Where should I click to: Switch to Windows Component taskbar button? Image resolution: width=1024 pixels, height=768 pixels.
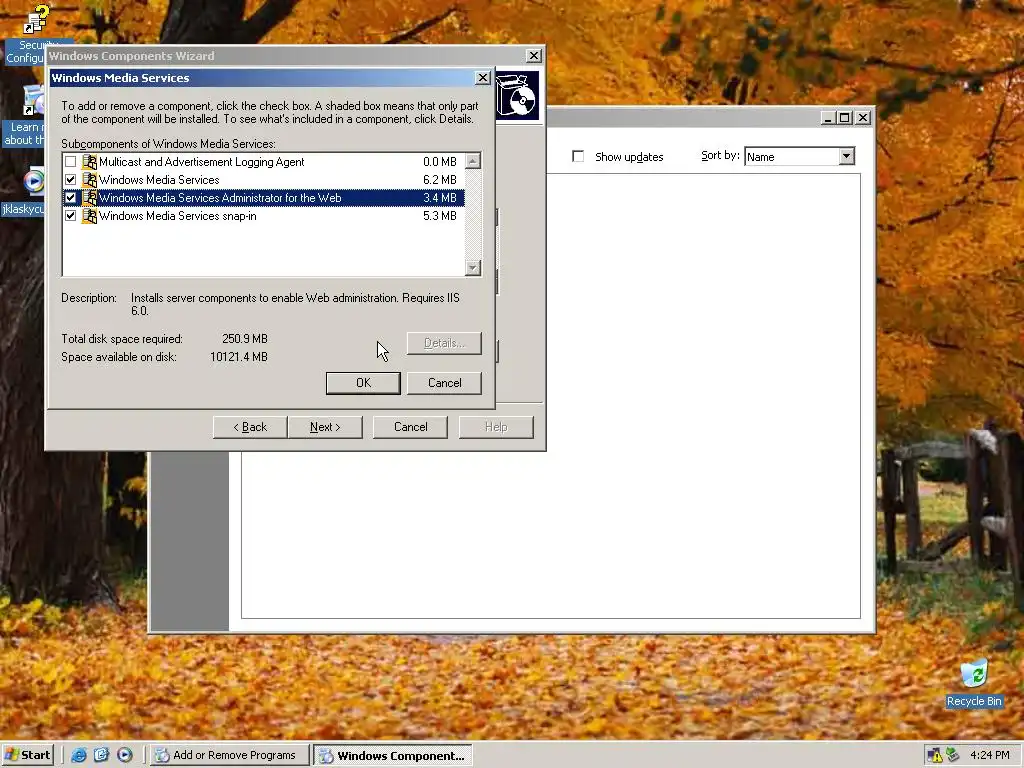coord(392,756)
